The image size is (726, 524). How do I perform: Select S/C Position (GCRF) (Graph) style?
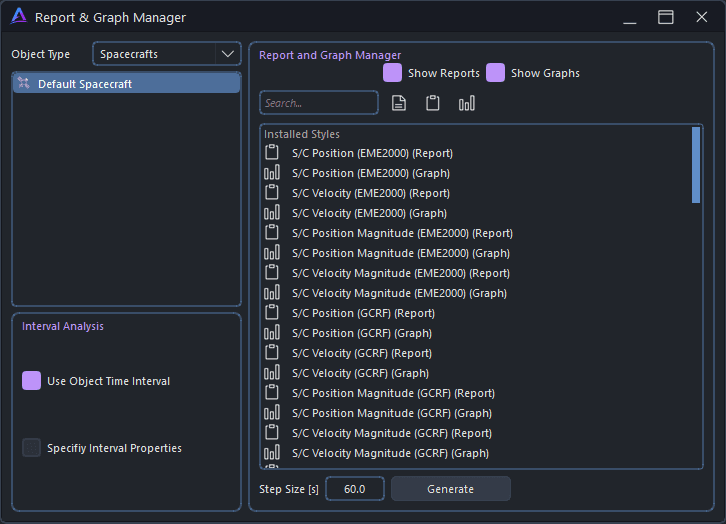[477, 333]
